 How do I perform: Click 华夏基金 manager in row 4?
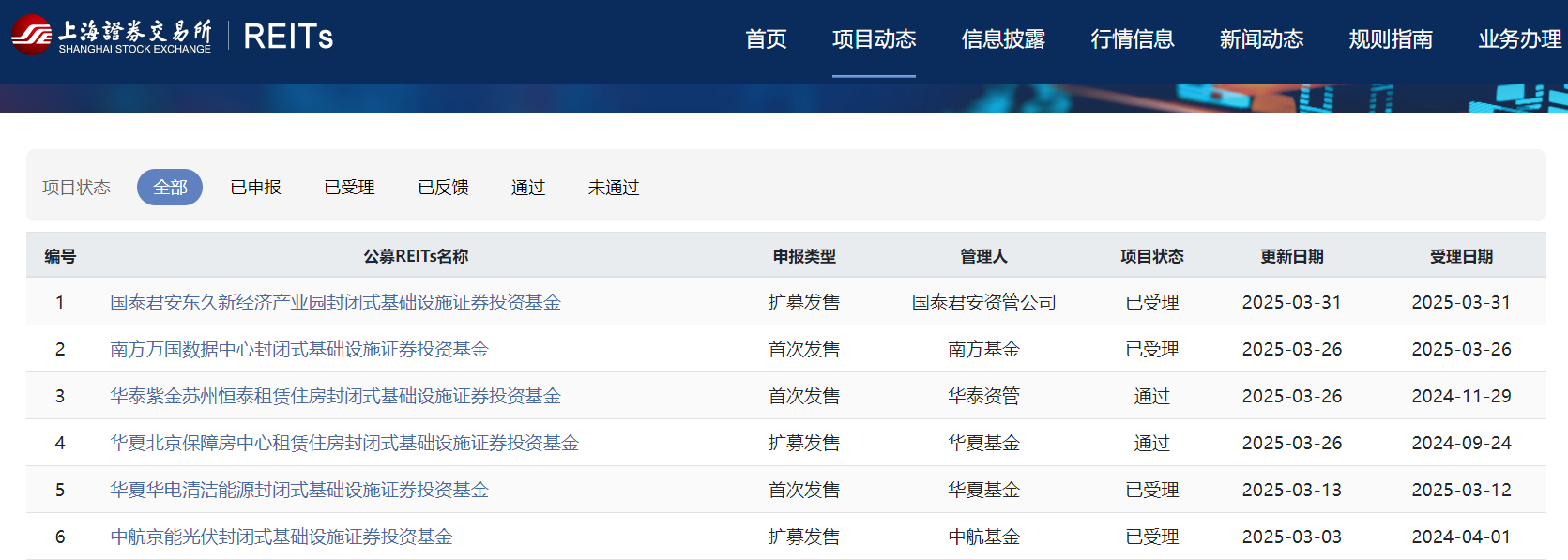[x=983, y=443]
